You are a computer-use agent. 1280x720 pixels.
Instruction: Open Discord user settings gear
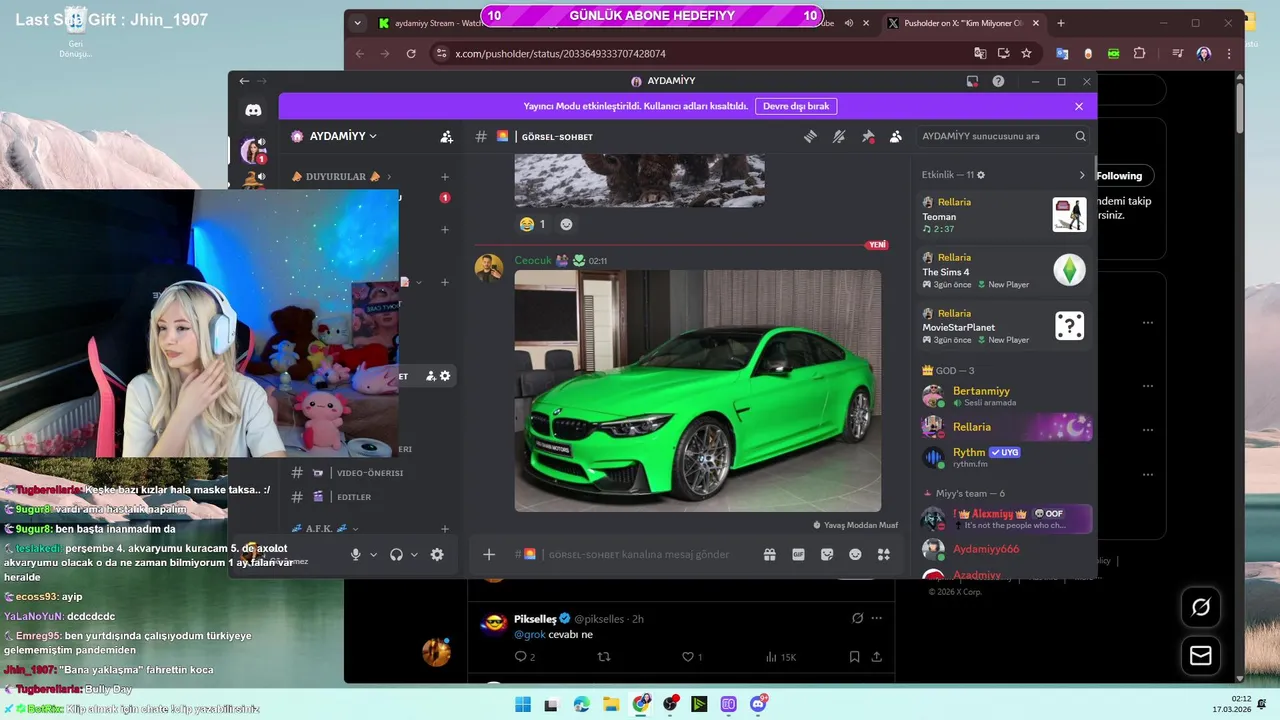coord(437,554)
